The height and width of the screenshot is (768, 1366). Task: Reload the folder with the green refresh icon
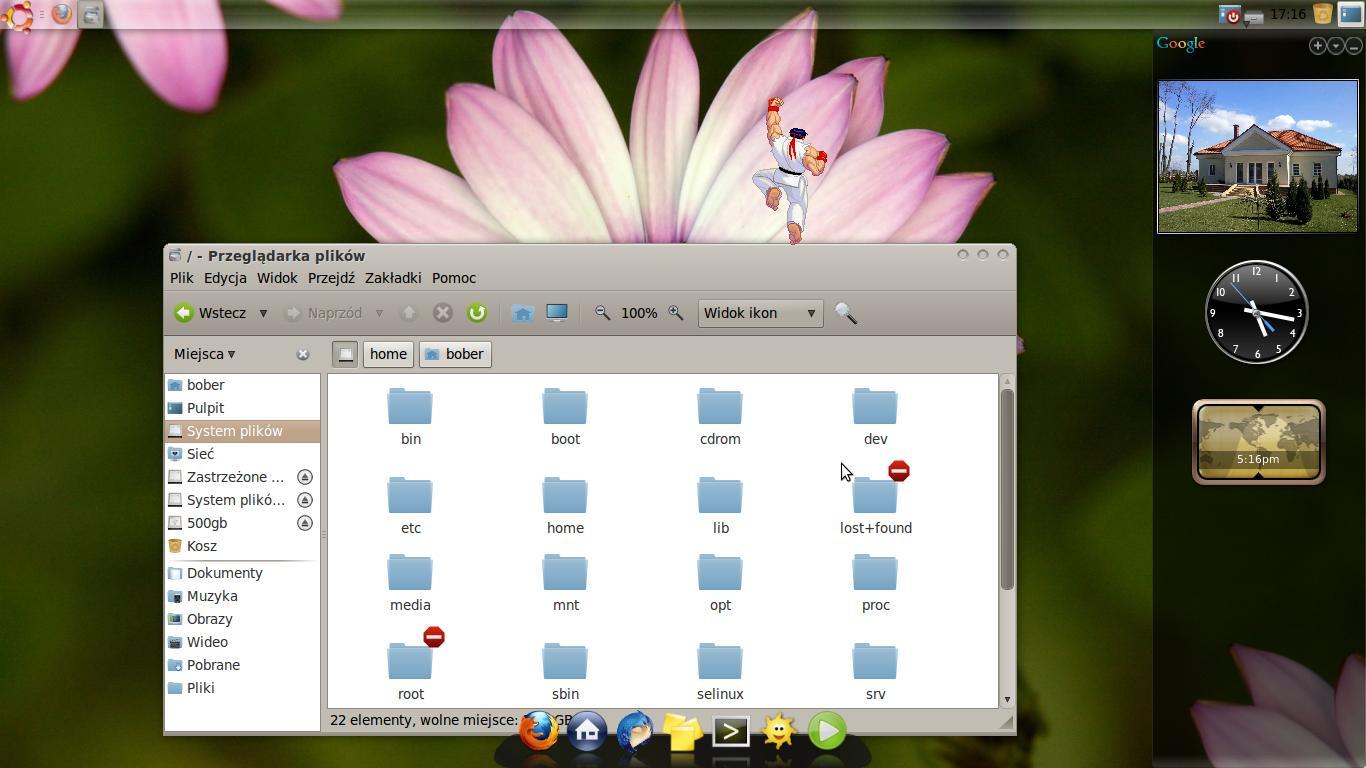coord(477,313)
